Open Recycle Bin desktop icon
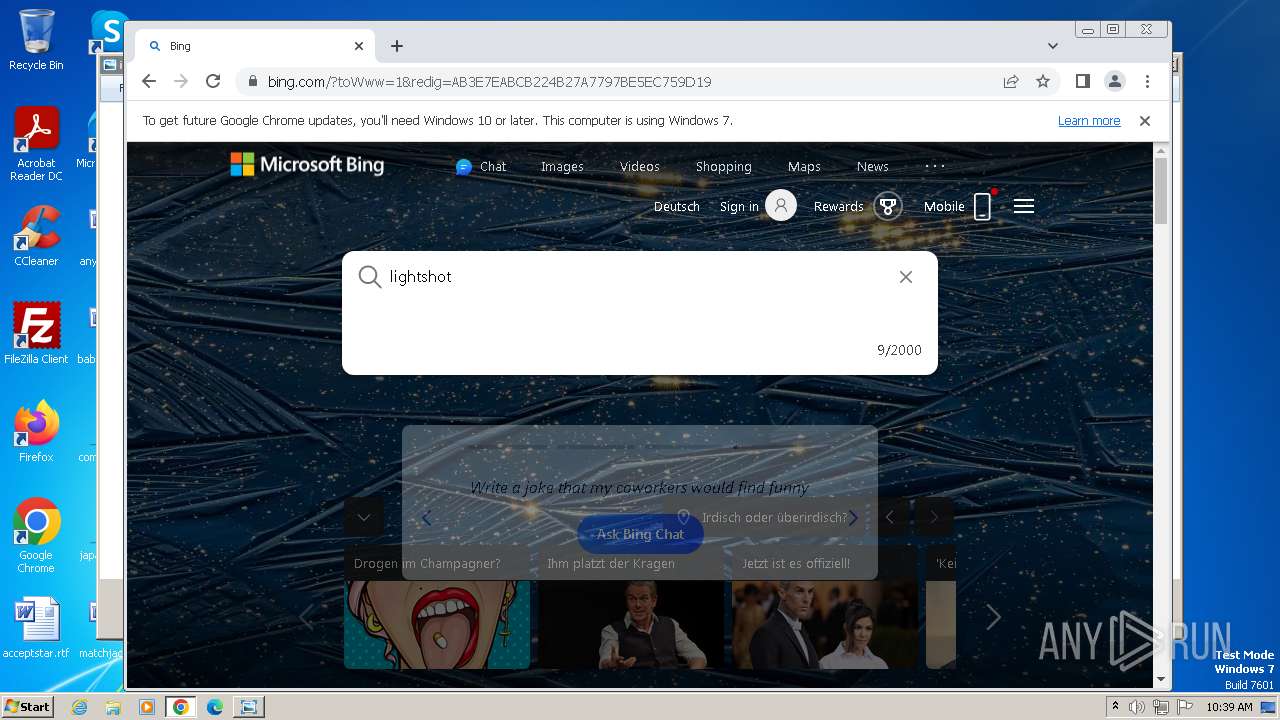This screenshot has height=720, width=1280. click(x=36, y=40)
